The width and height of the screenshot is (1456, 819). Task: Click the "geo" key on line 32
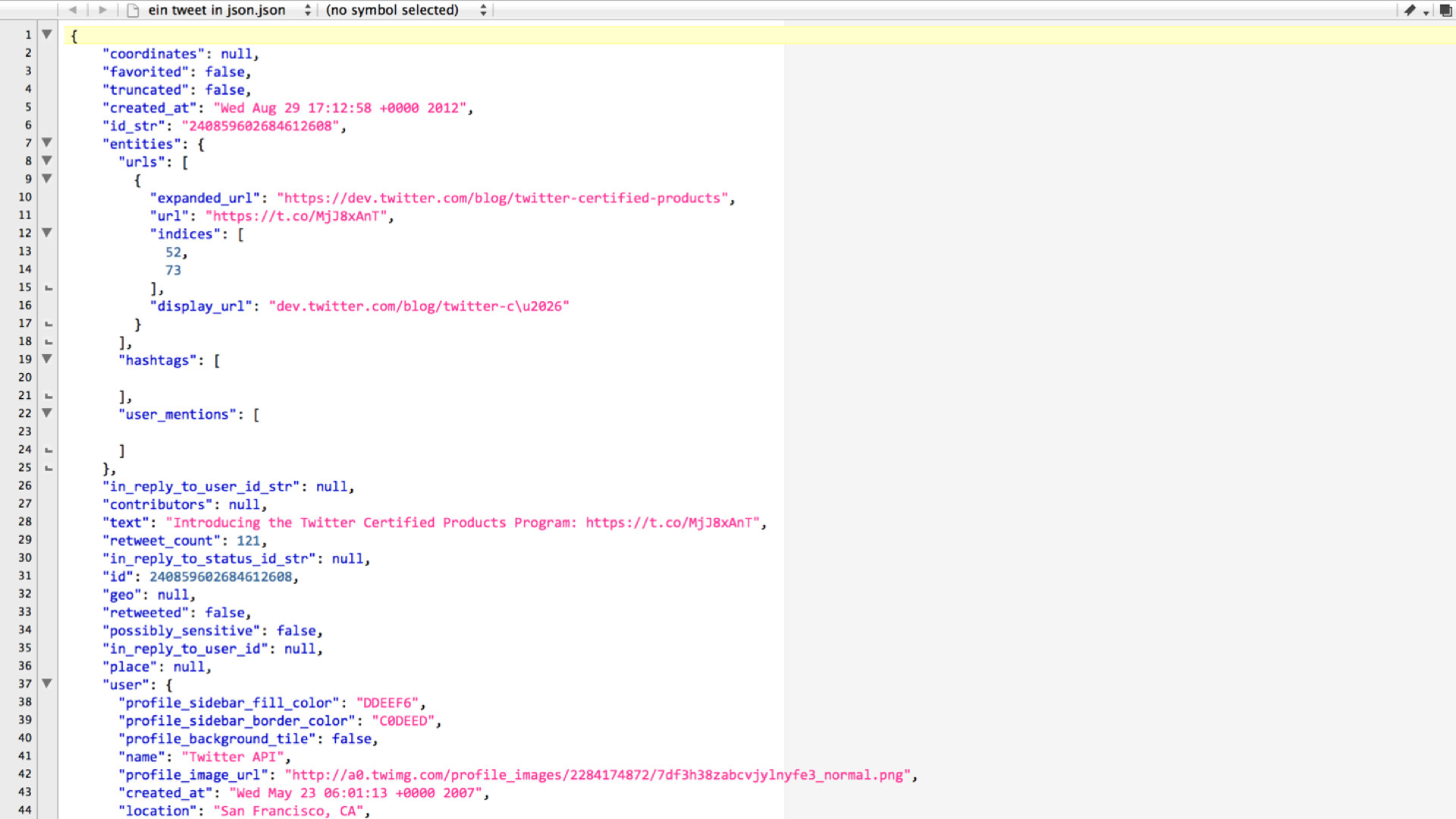pos(122,595)
